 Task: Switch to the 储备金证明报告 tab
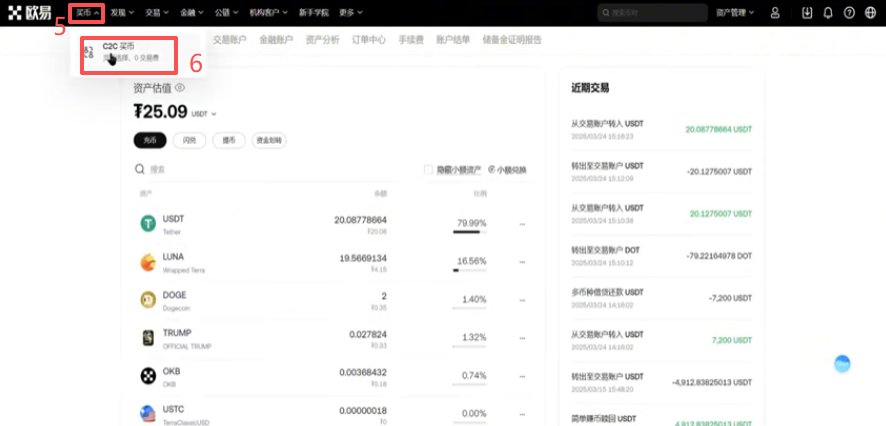(x=512, y=40)
